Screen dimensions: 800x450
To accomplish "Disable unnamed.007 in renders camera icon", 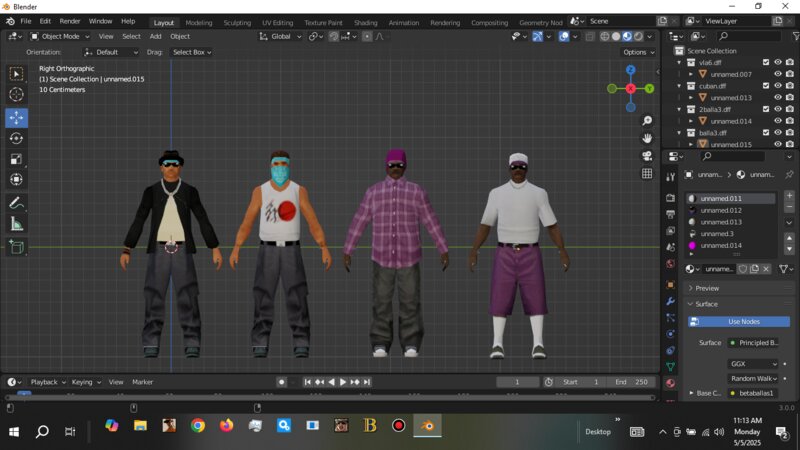I will 790,74.
